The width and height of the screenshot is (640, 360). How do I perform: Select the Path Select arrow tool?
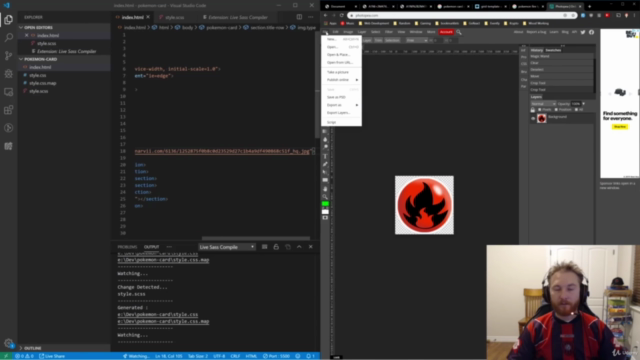click(325, 172)
